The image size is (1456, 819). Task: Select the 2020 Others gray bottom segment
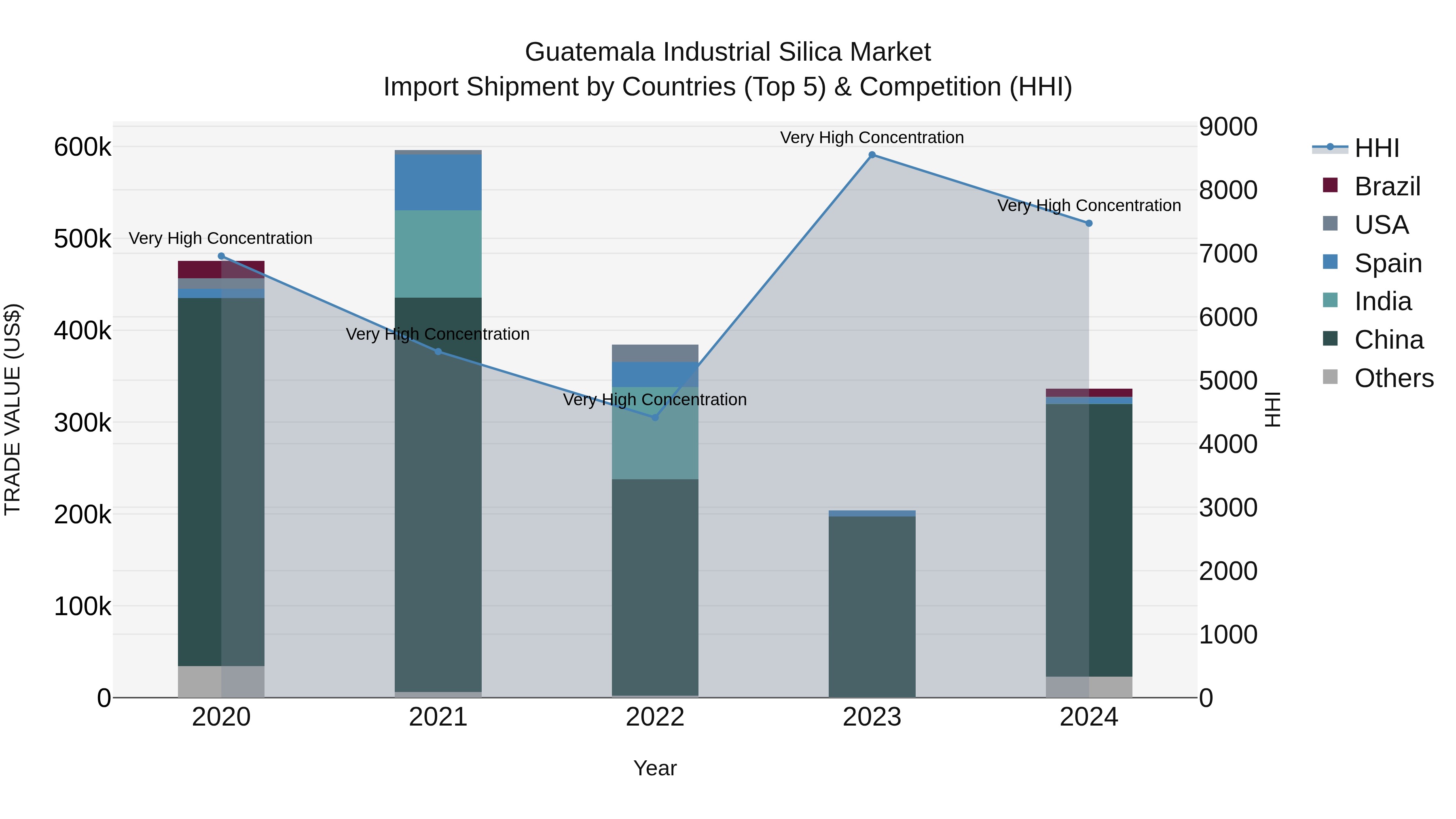click(221, 681)
